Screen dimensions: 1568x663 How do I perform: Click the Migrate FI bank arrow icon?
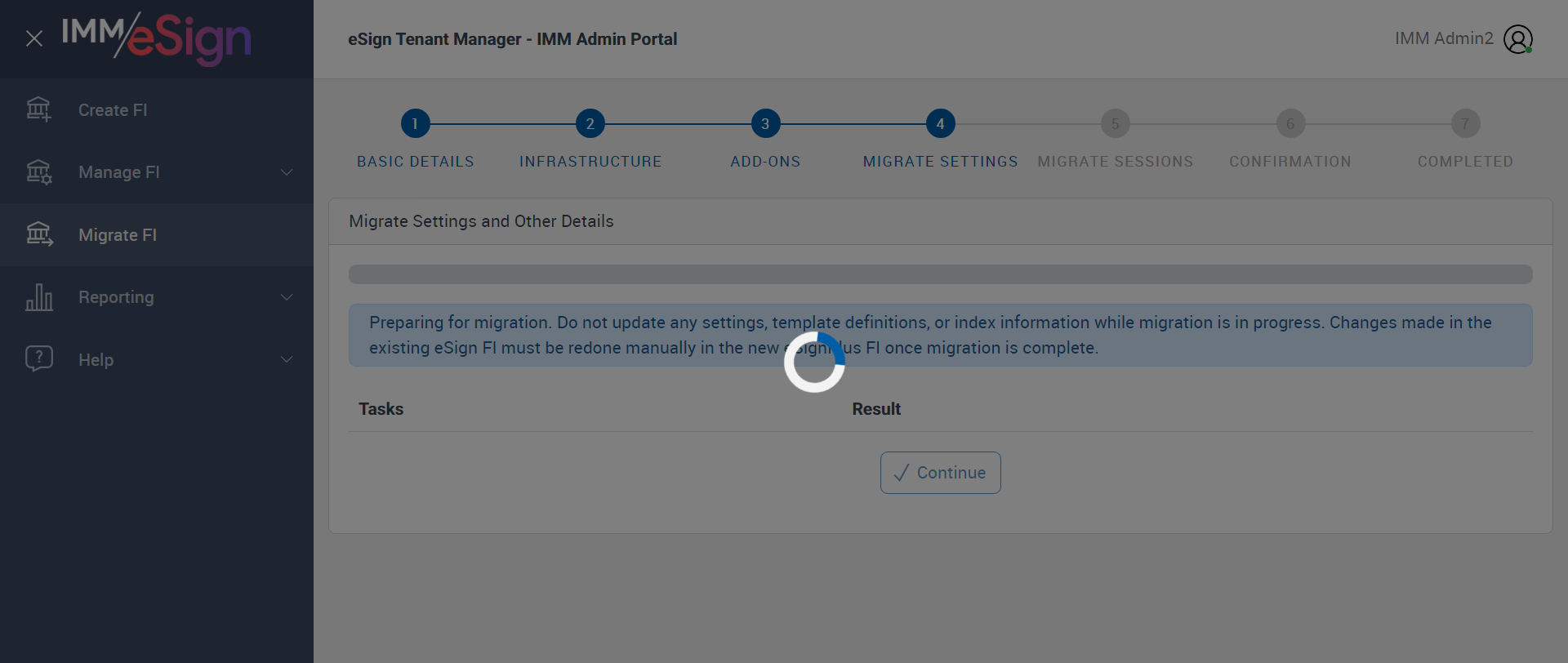coord(38,234)
